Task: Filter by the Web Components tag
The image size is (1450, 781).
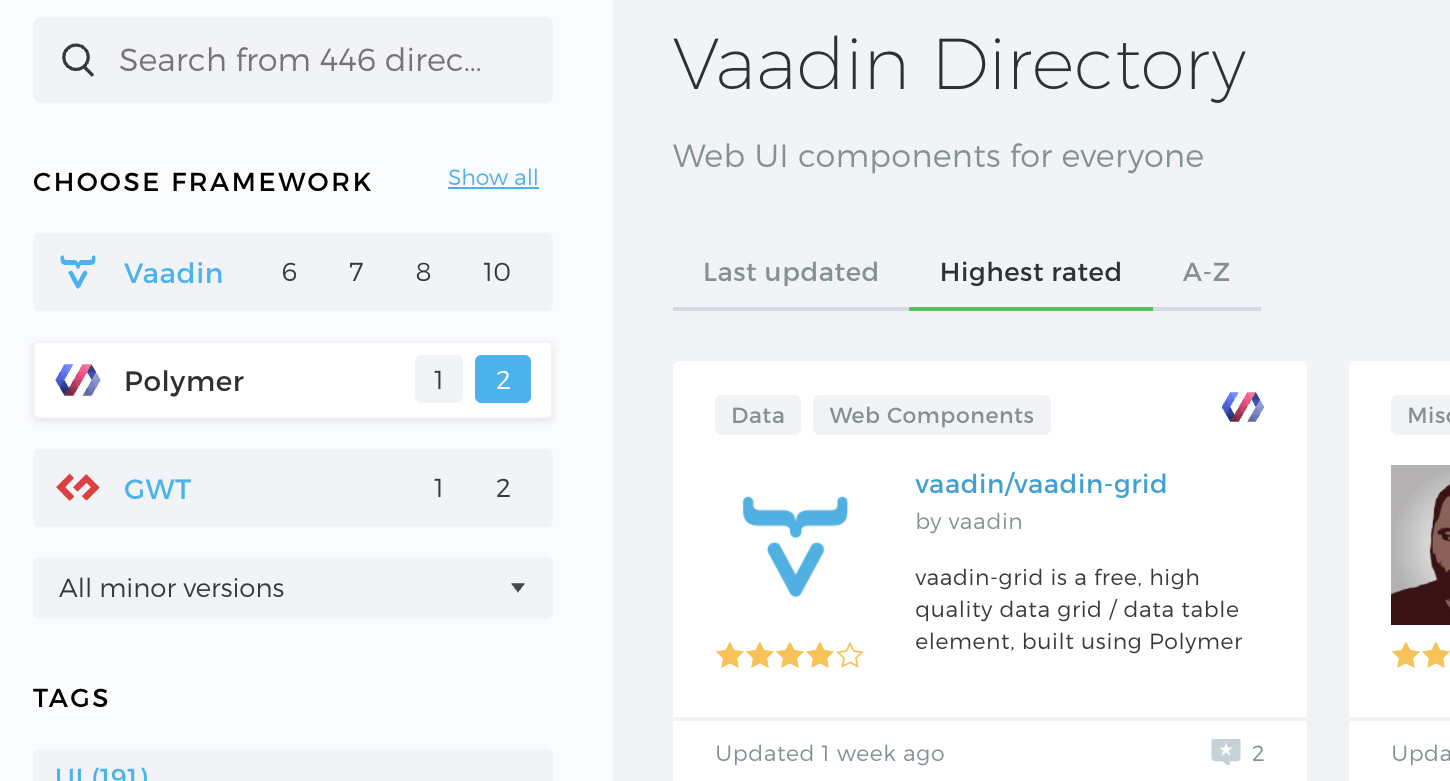Action: pos(932,415)
